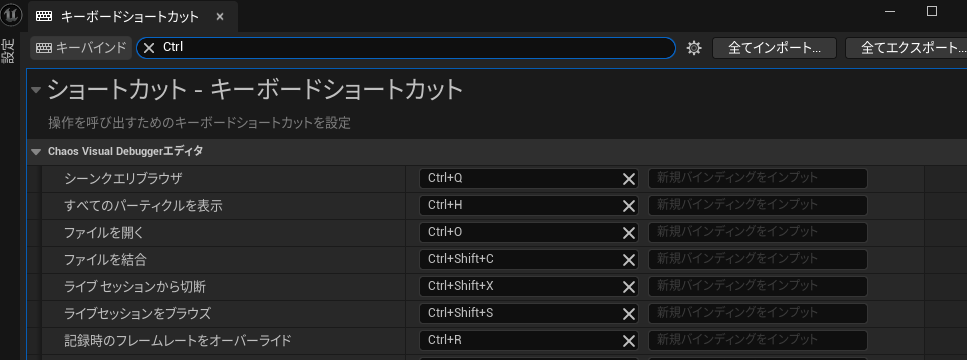Remove the Ctrl+Q binding
This screenshot has height=360, width=967.
click(628, 179)
